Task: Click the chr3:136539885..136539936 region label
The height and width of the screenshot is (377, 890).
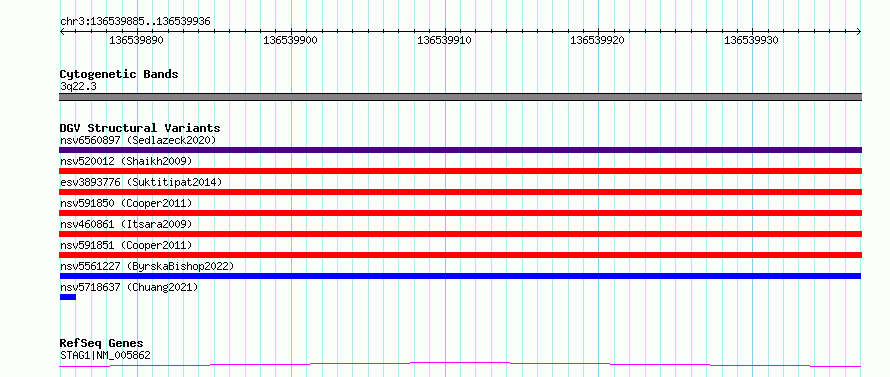Action: tap(135, 22)
